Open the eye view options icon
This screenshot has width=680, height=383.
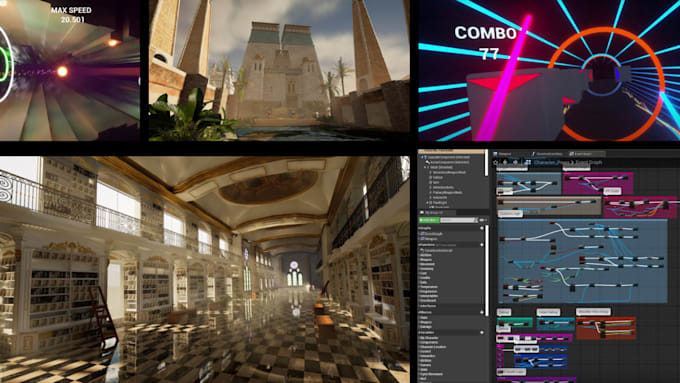pyautogui.click(x=482, y=220)
